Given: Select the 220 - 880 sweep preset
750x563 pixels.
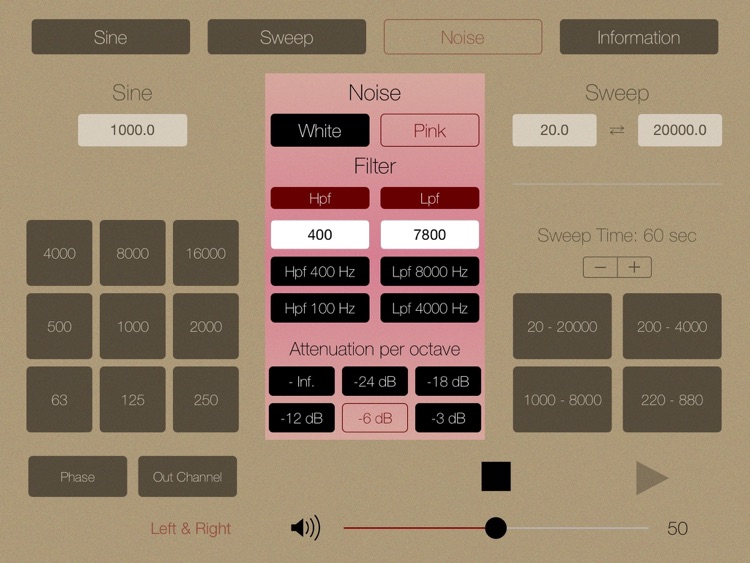Looking at the screenshot, I should 672,399.
